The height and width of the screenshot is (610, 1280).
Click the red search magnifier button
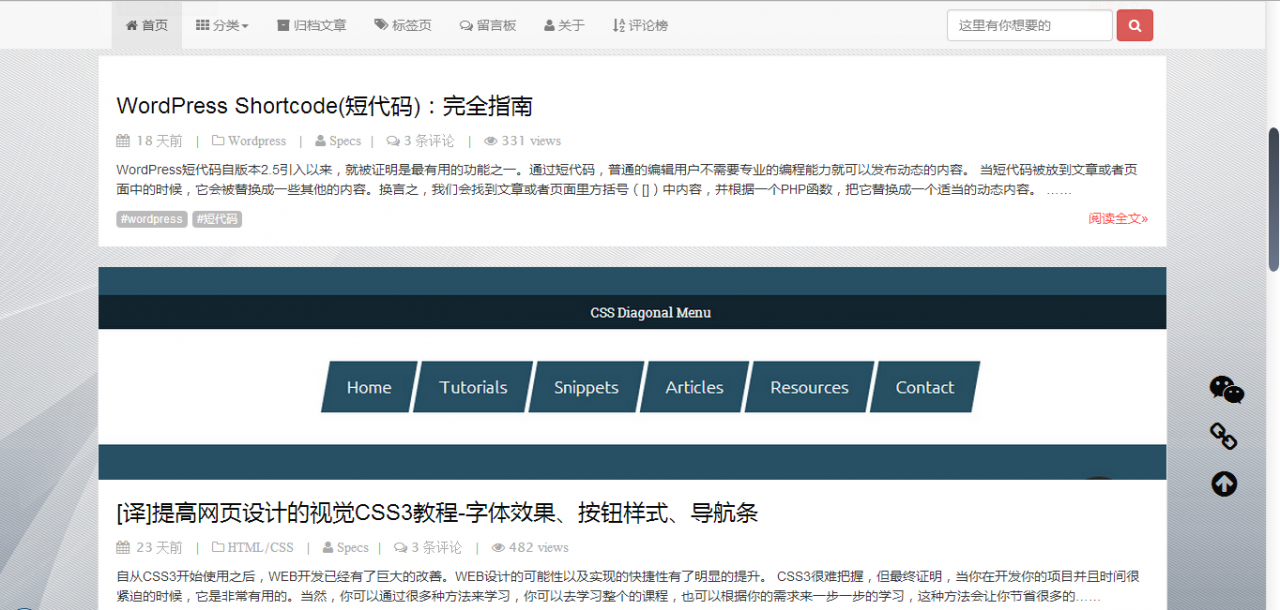click(1134, 25)
